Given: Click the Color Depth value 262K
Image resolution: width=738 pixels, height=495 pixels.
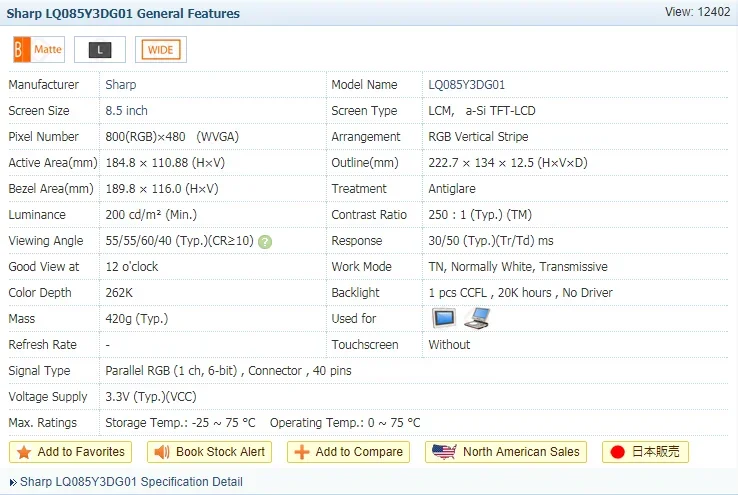Looking at the screenshot, I should 119,293.
